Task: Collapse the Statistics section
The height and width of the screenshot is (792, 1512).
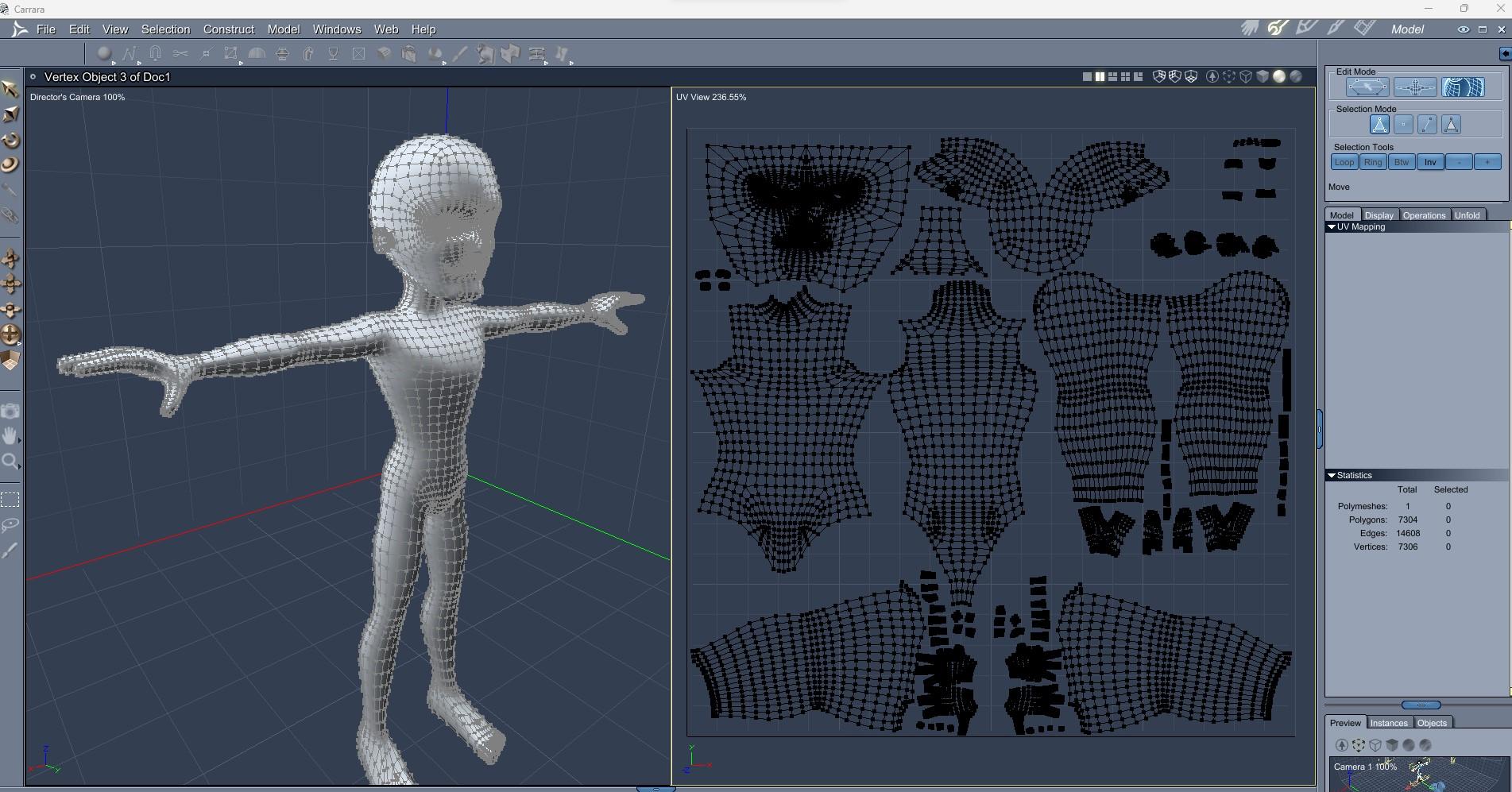Action: pos(1332,476)
